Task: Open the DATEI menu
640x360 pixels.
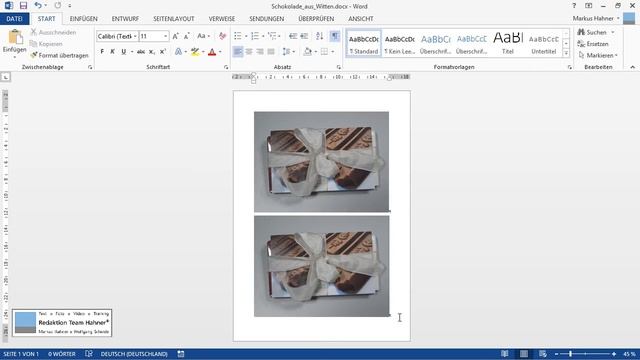Action: click(14, 19)
